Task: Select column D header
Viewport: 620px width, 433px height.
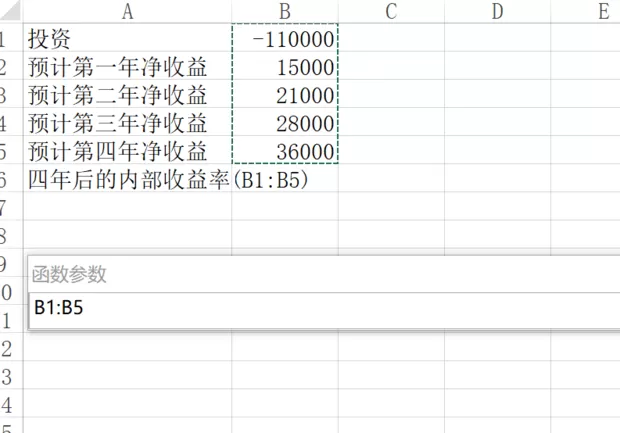Action: pos(497,11)
